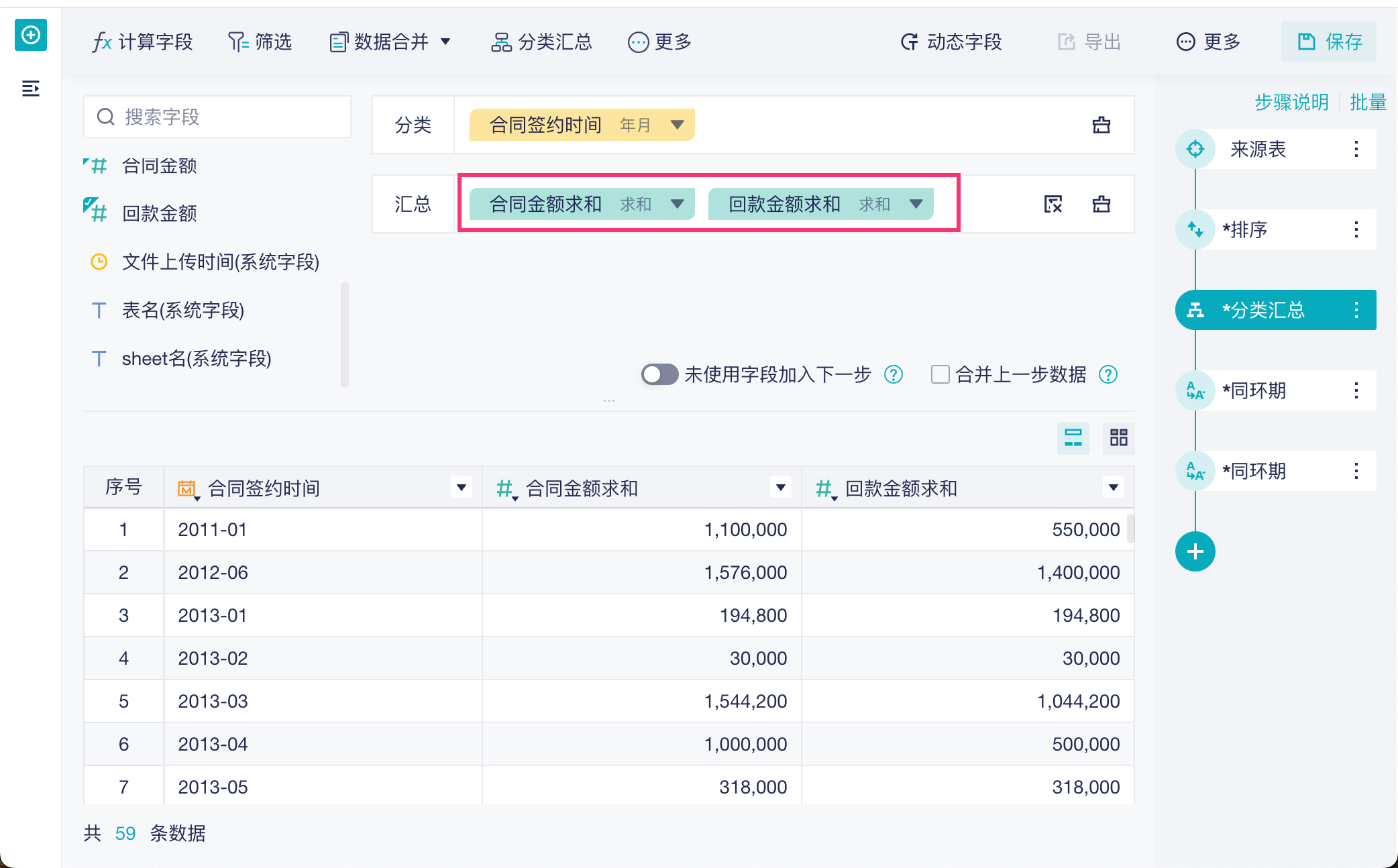Open the 合同签约时间 年月 dropdown
Image resolution: width=1398 pixels, height=868 pixels.
678,125
